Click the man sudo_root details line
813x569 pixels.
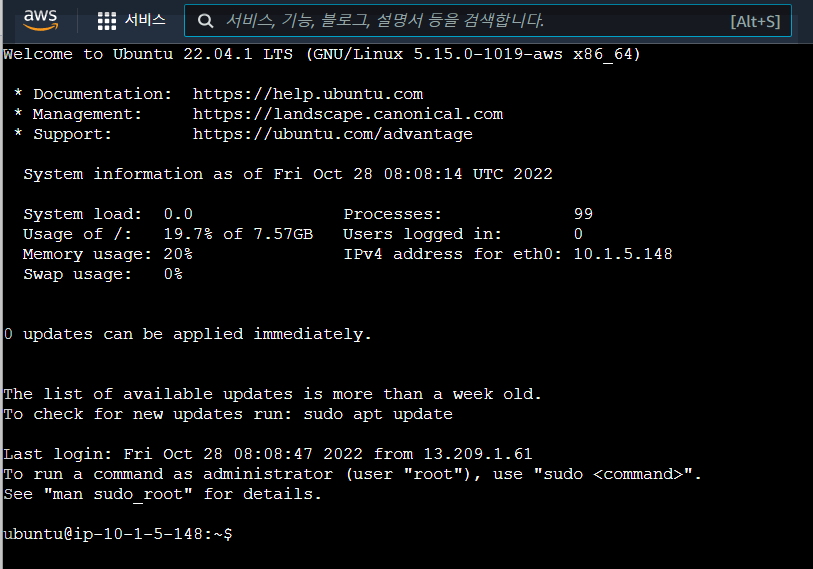pos(162,494)
